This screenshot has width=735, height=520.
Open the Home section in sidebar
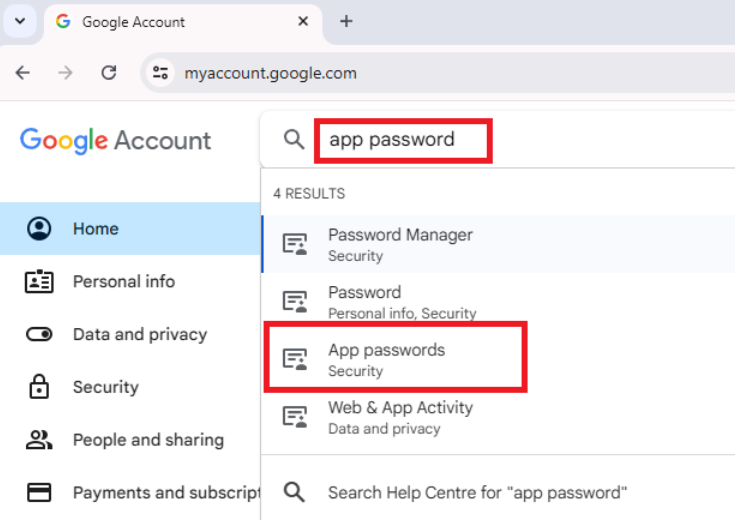coord(130,228)
